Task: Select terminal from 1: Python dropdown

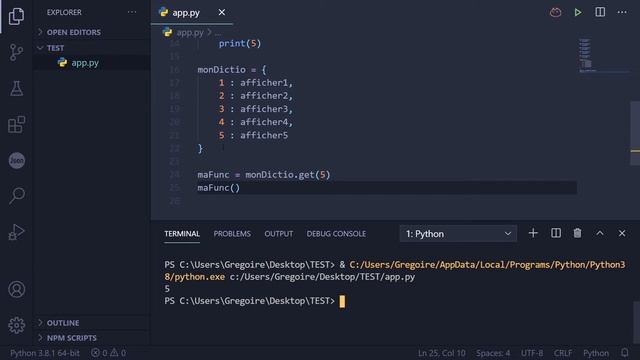Action: tap(458, 234)
